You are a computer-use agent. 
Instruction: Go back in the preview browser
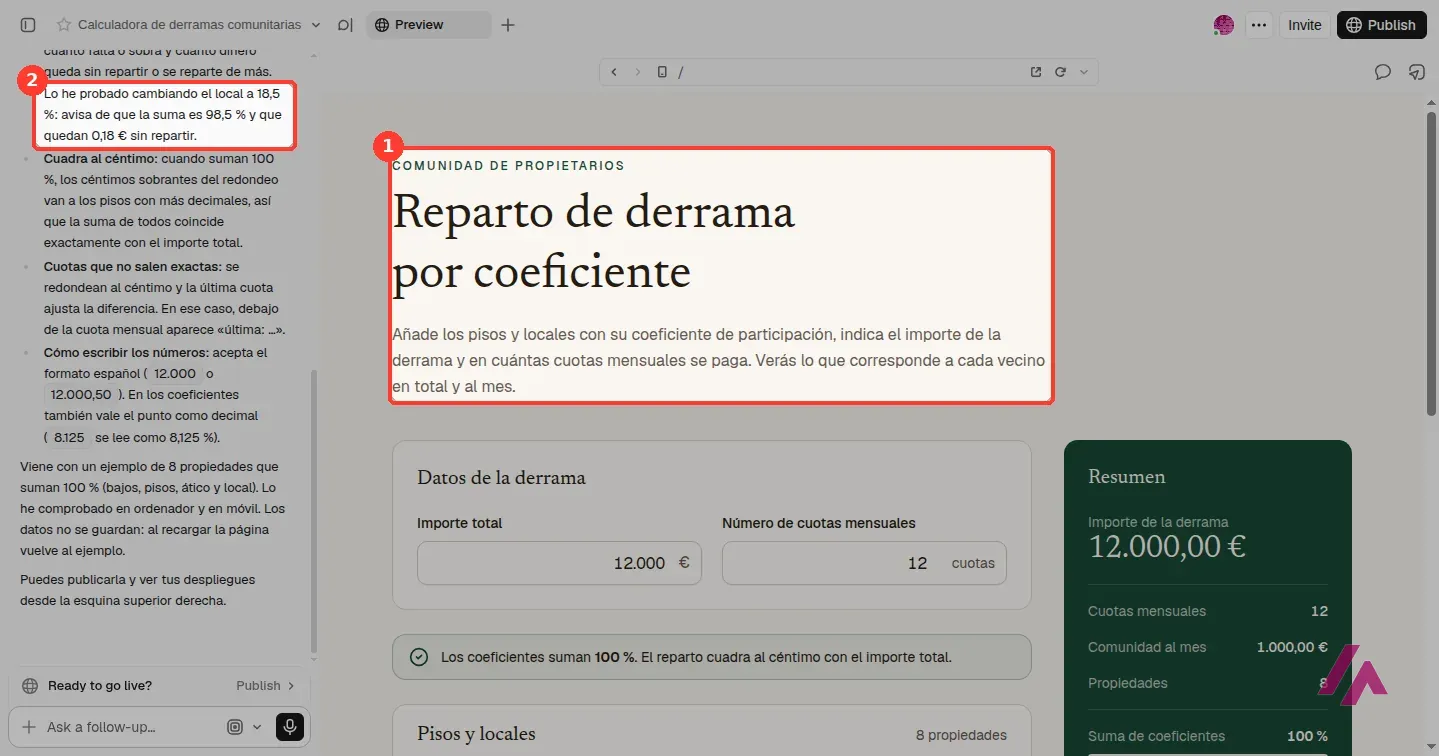click(x=614, y=72)
